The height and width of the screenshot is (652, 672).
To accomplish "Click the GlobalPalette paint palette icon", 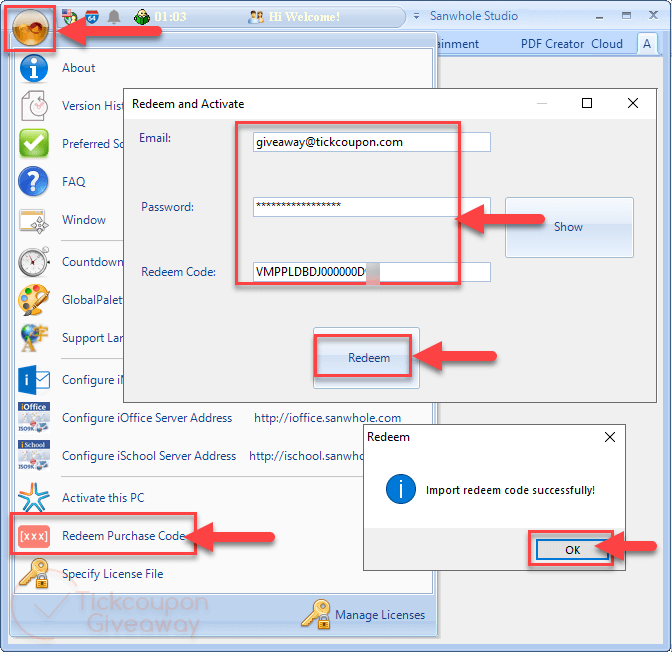I will 34,300.
